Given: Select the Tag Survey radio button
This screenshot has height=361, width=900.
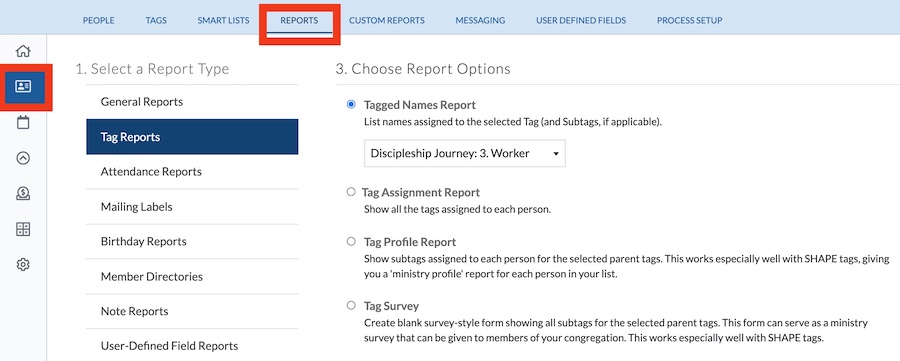Looking at the screenshot, I should tap(351, 305).
